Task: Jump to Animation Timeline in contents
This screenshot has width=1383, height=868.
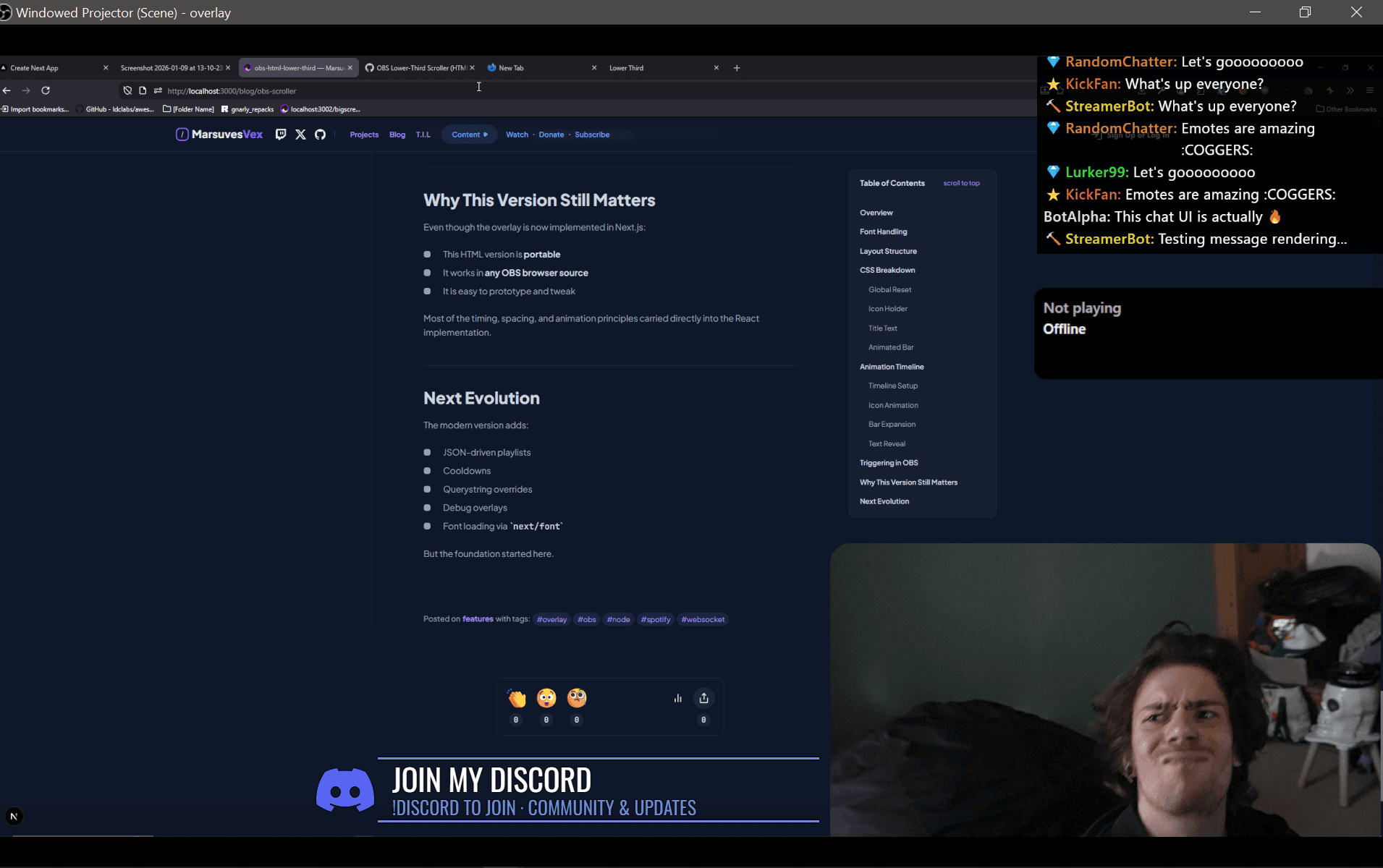Action: (x=892, y=367)
